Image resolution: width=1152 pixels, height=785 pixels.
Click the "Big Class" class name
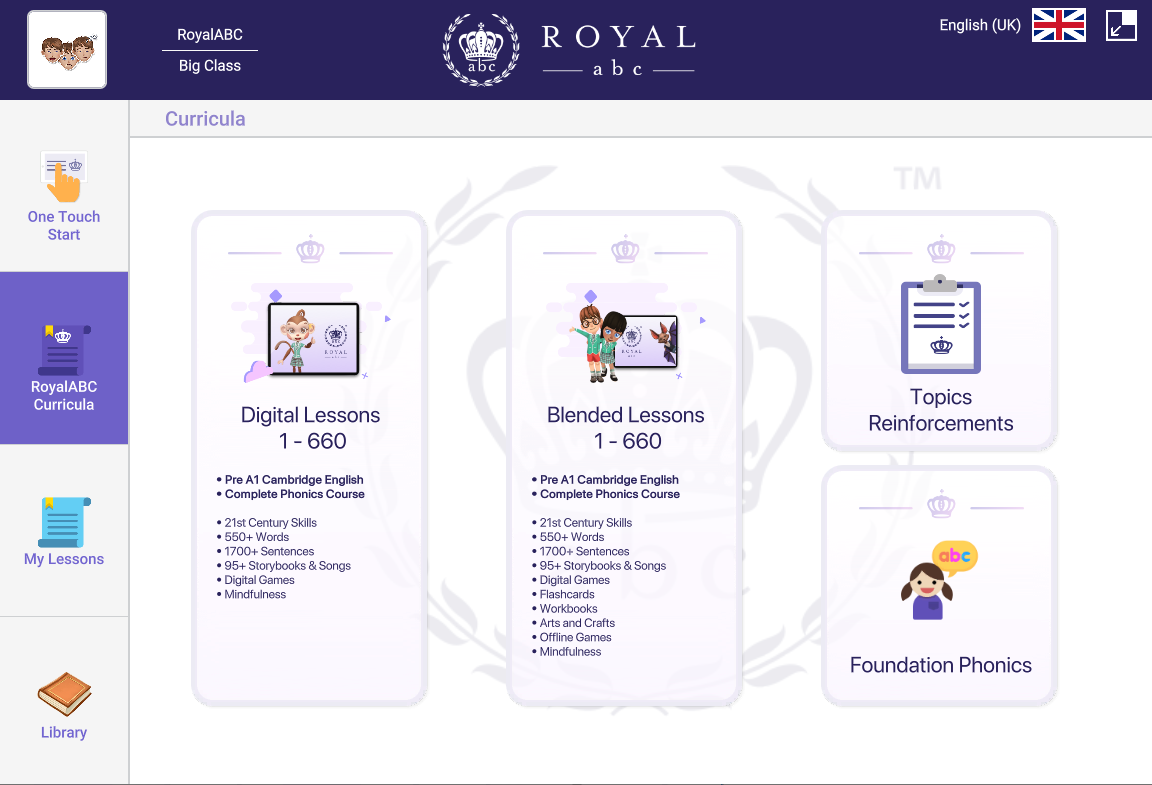tap(210, 65)
